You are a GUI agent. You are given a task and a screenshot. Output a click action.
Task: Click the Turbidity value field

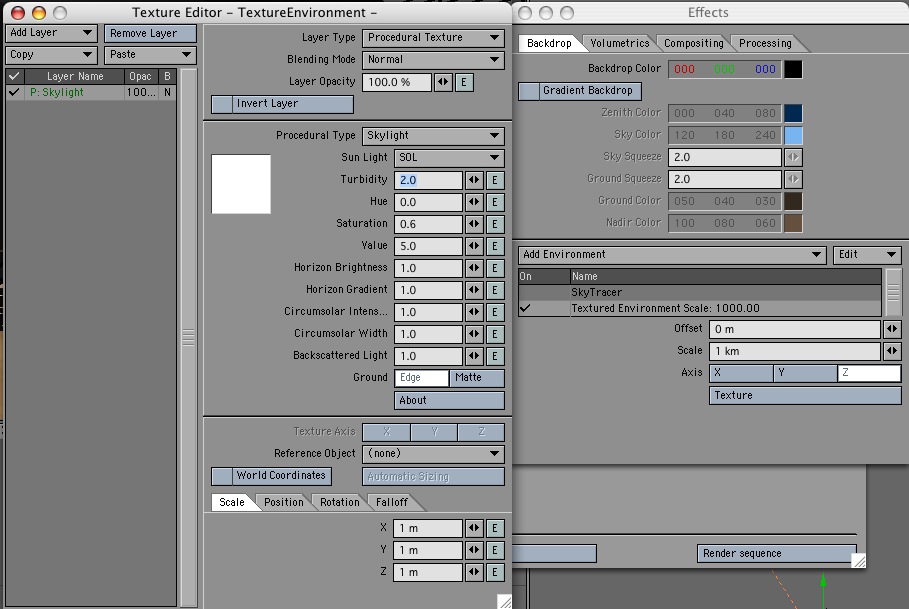[x=428, y=180]
